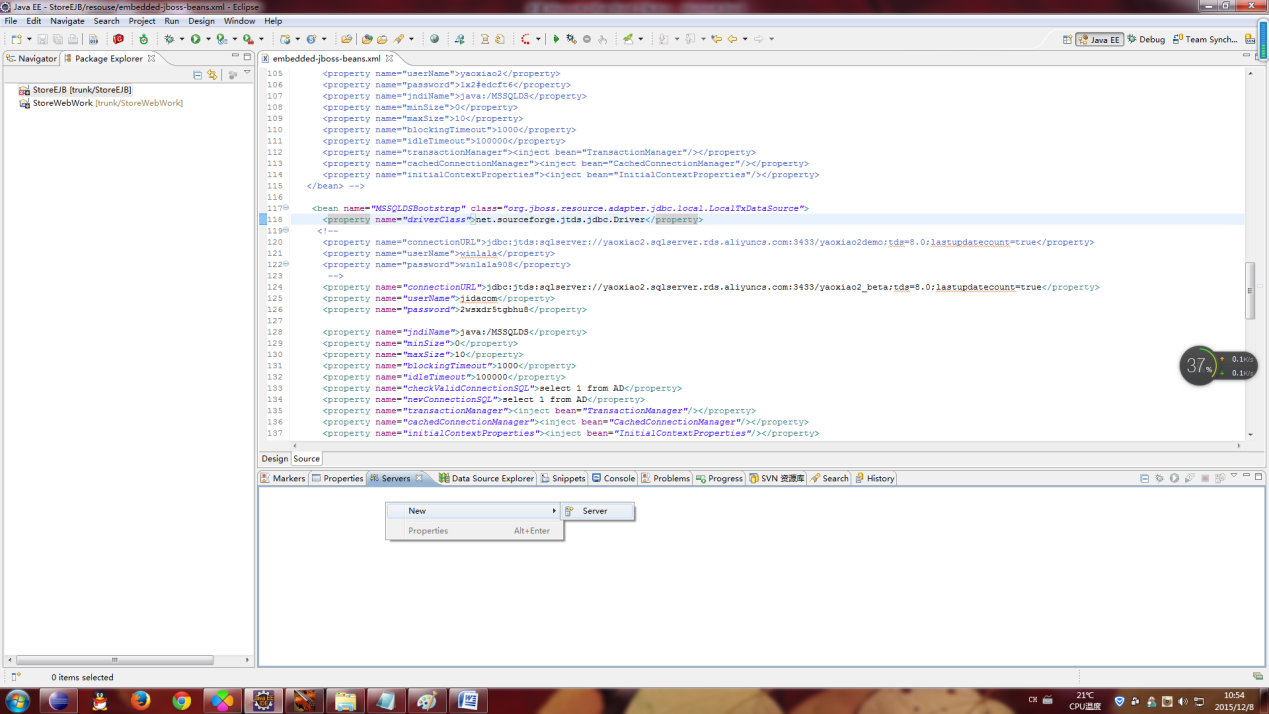Click Link with Editor in Package Explorer
The image size is (1269, 714).
(x=212, y=74)
